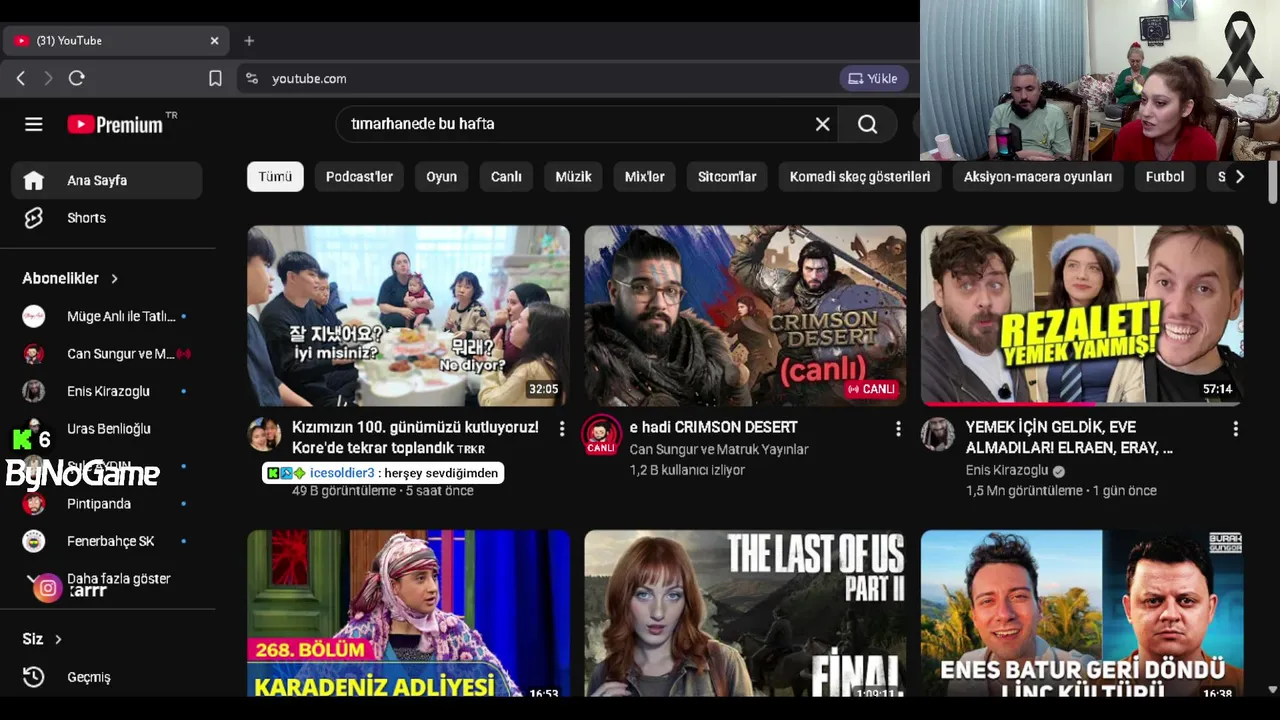Click the Yükle install button
The width and height of the screenshot is (1280, 720).
[873, 78]
